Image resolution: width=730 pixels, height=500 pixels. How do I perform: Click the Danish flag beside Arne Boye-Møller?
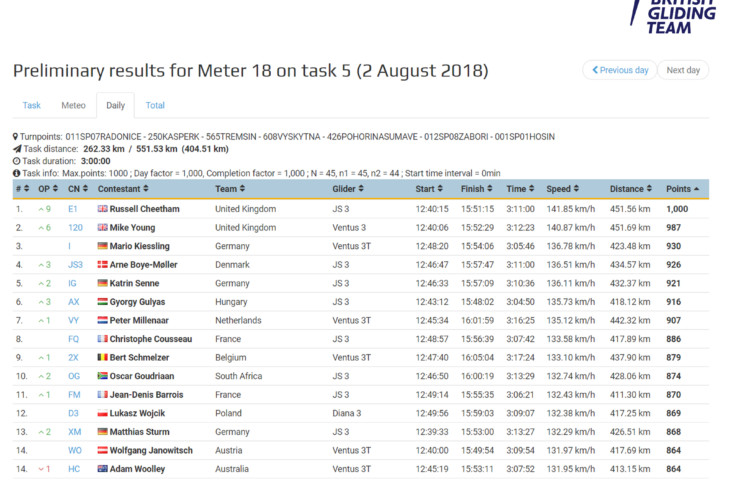(102, 264)
